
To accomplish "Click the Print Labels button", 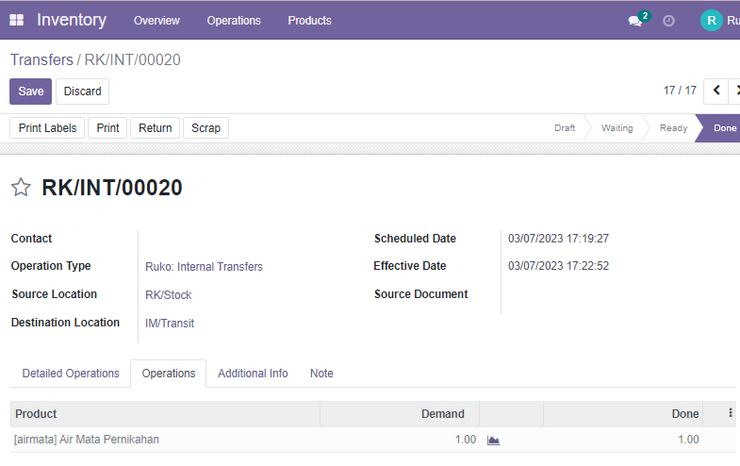I will coord(47,128).
